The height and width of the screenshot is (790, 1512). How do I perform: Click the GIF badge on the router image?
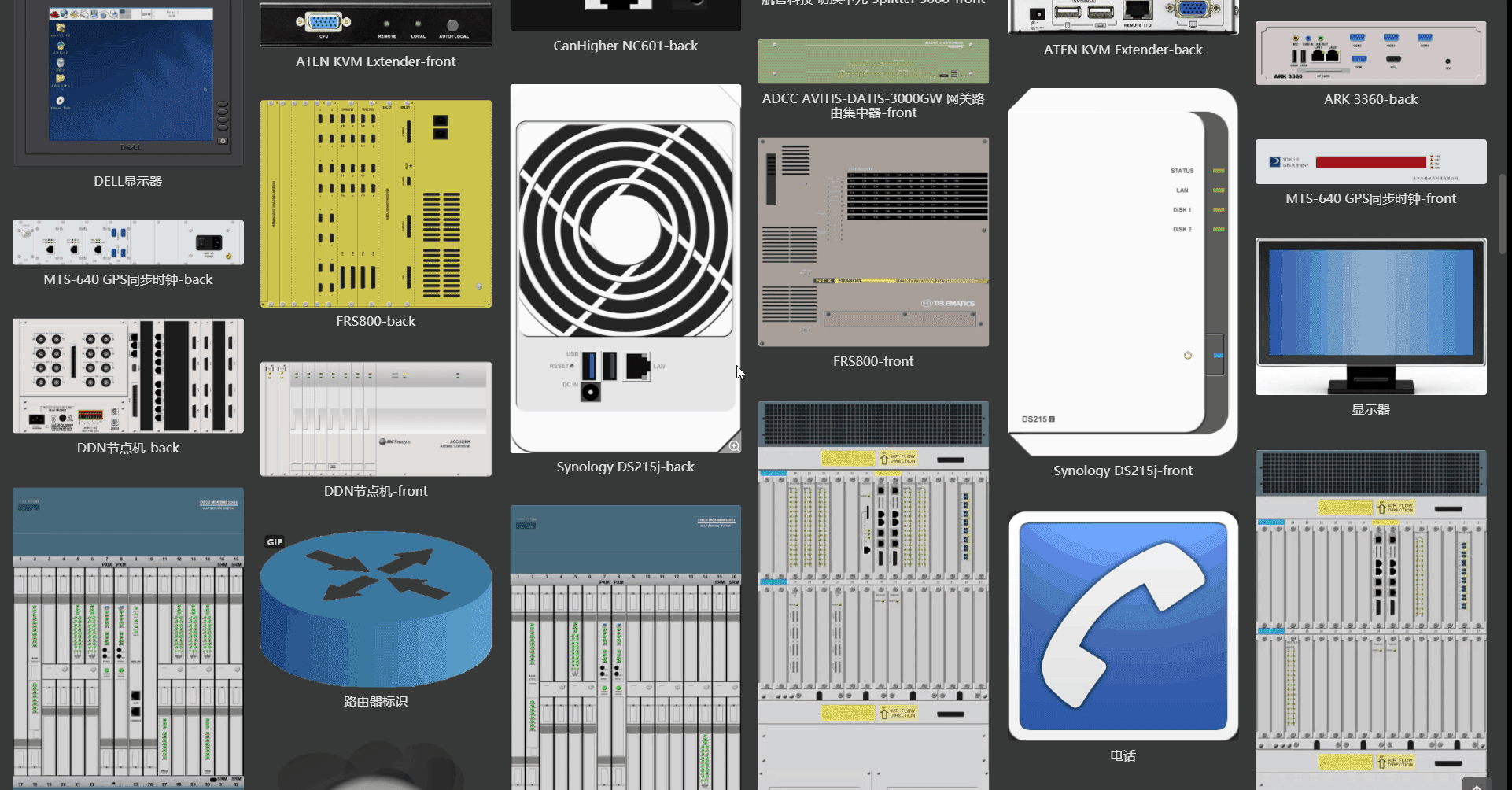(275, 542)
